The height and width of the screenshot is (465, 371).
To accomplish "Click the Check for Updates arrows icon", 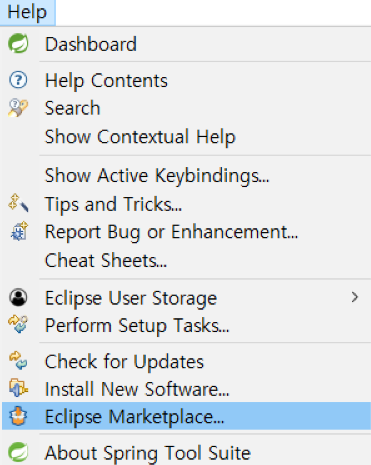I will pos(18,361).
